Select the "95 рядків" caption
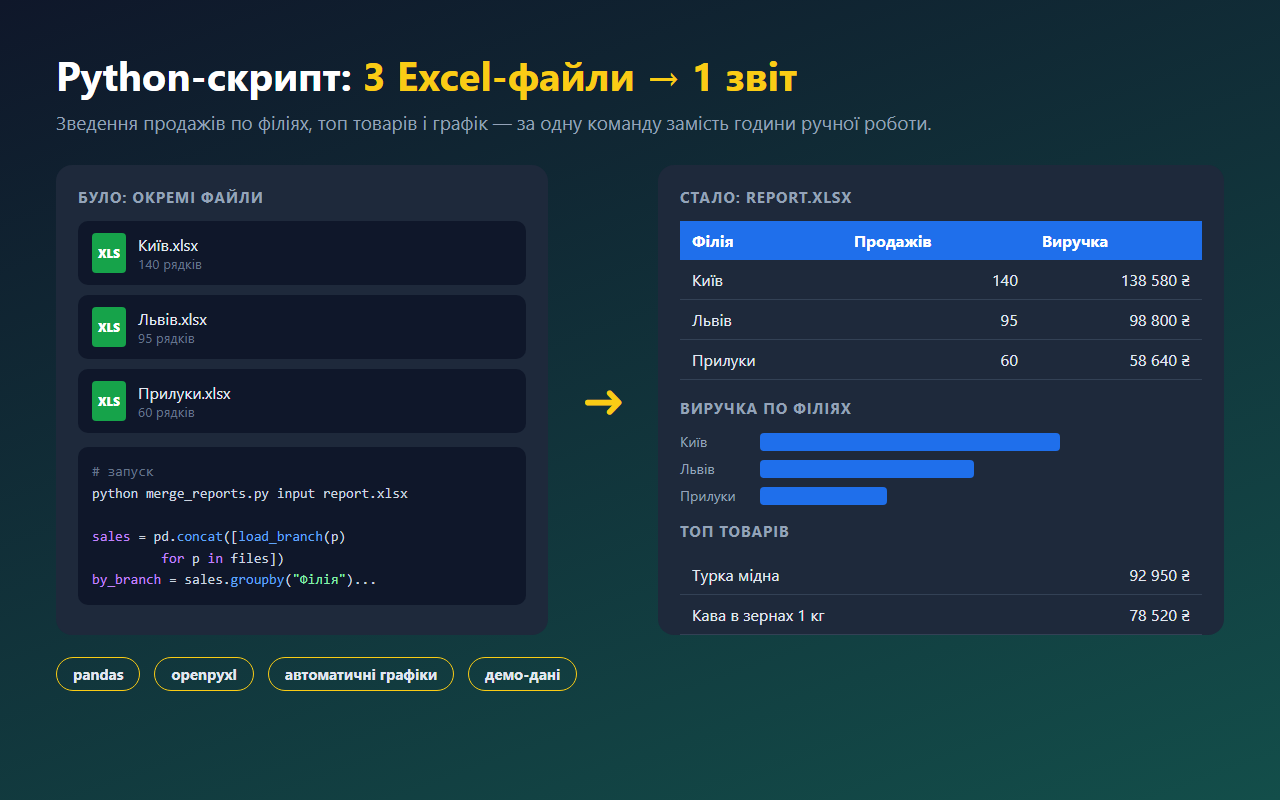Screen dimensions: 1280x800 tap(166, 339)
